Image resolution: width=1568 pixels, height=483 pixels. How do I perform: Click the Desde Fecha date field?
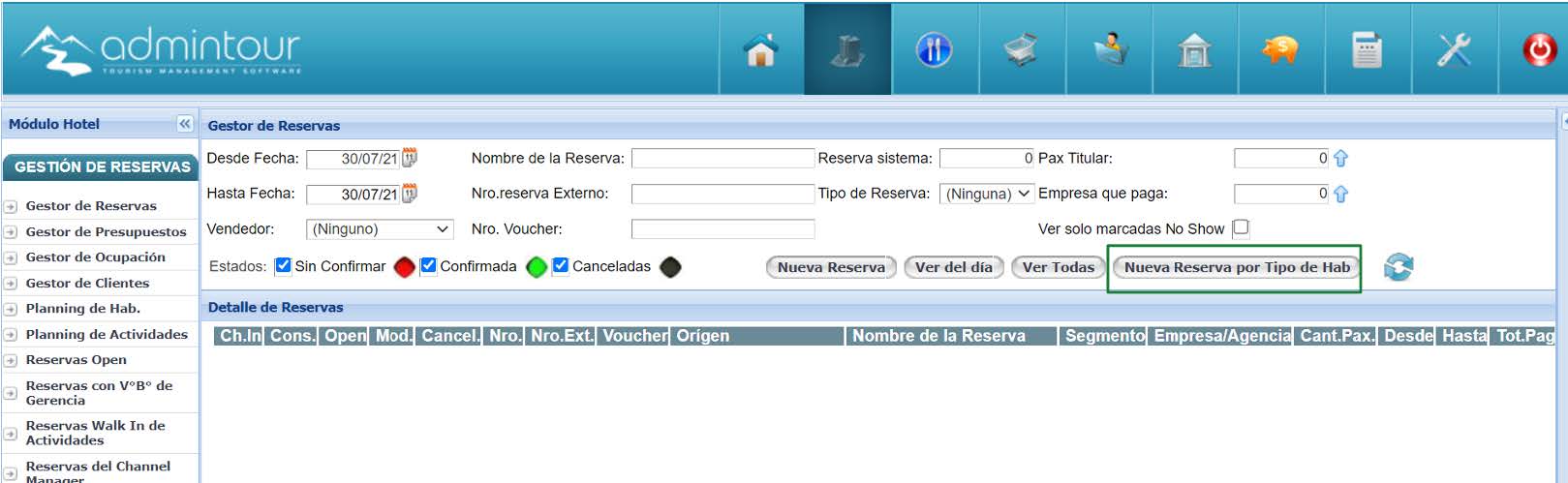pos(354,159)
